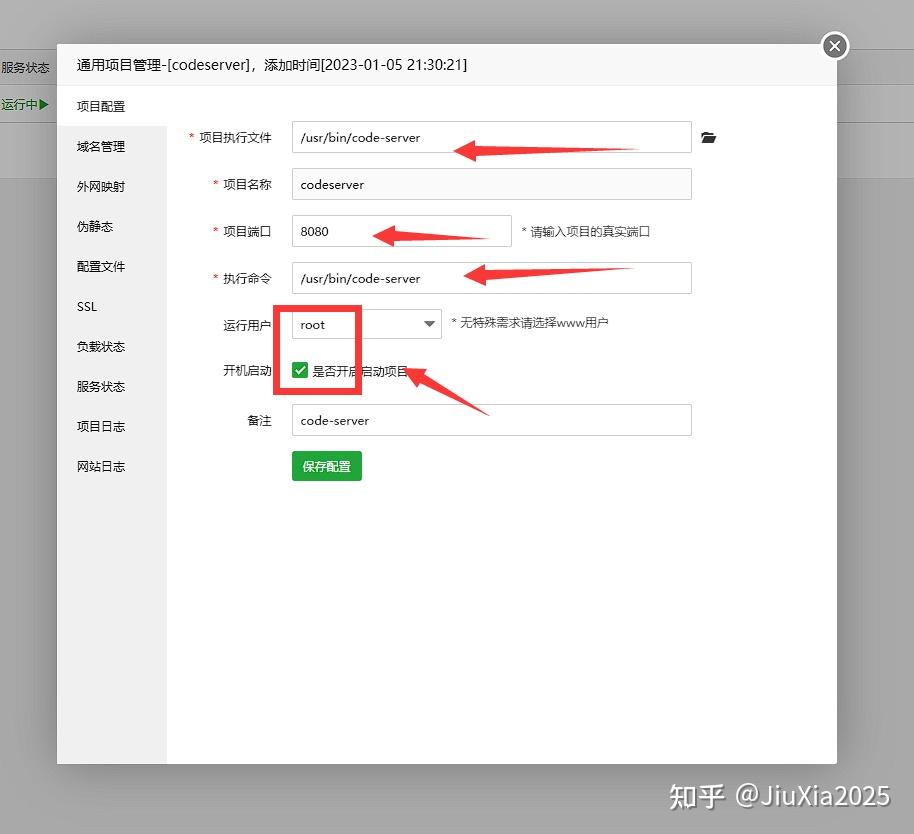Expand the 运行用户 dropdown
This screenshot has height=834, width=914.
click(x=429, y=324)
